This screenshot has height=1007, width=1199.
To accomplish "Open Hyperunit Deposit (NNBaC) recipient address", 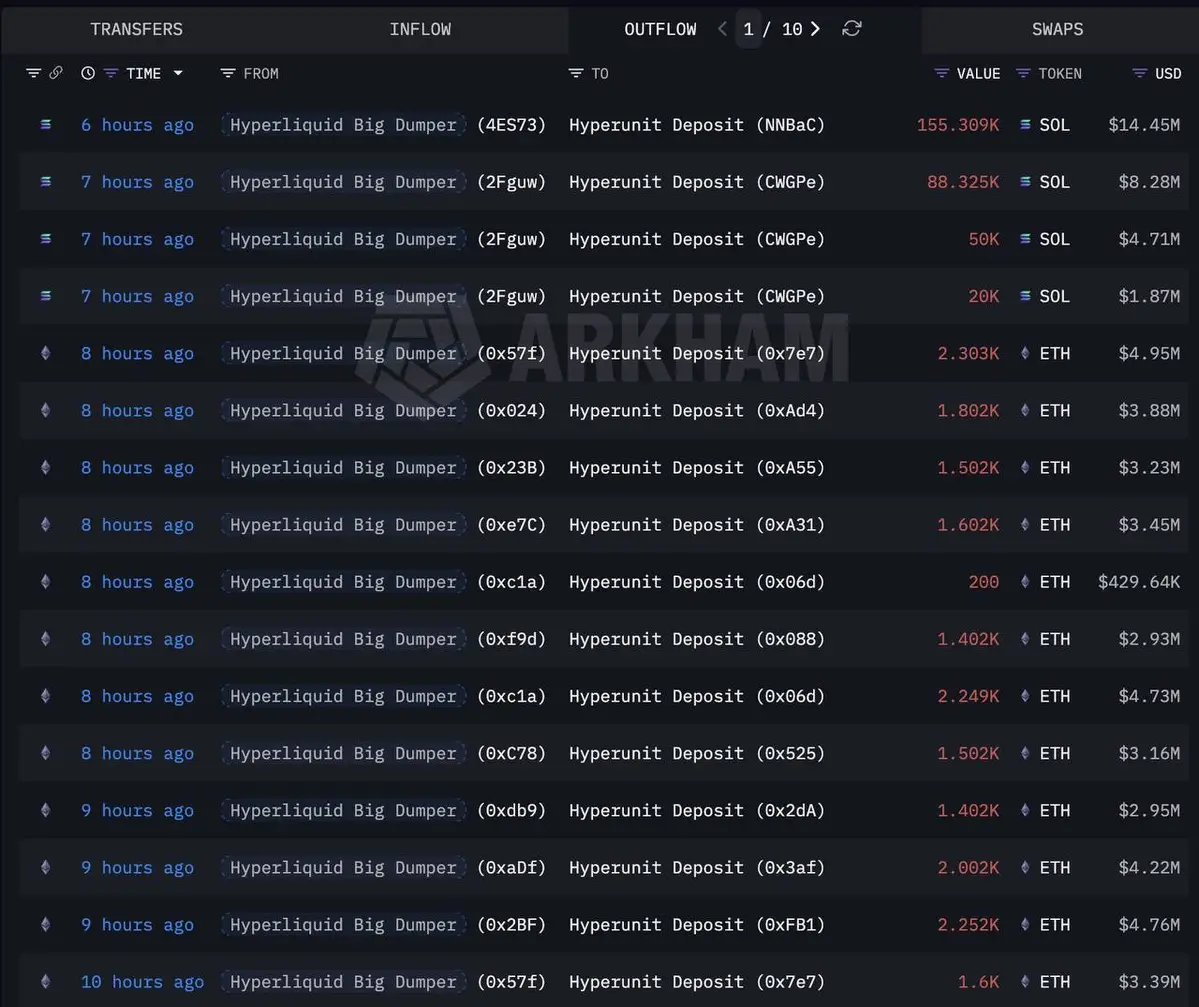I will [x=696, y=125].
